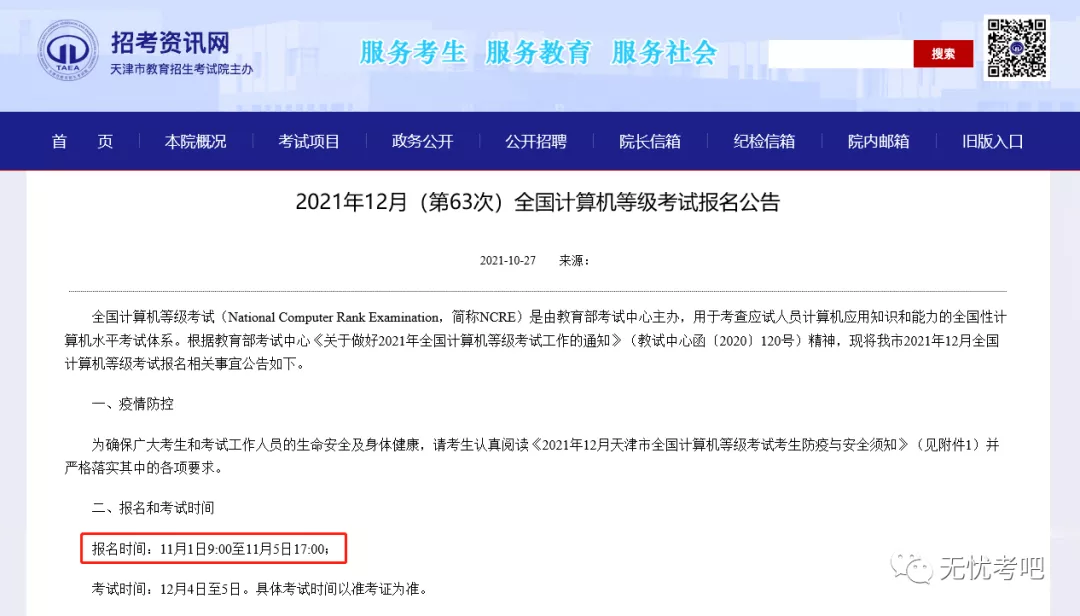Open the 纪检信箱 discipline mailbox menu
Screen dimensions: 1080x616
[x=764, y=141]
